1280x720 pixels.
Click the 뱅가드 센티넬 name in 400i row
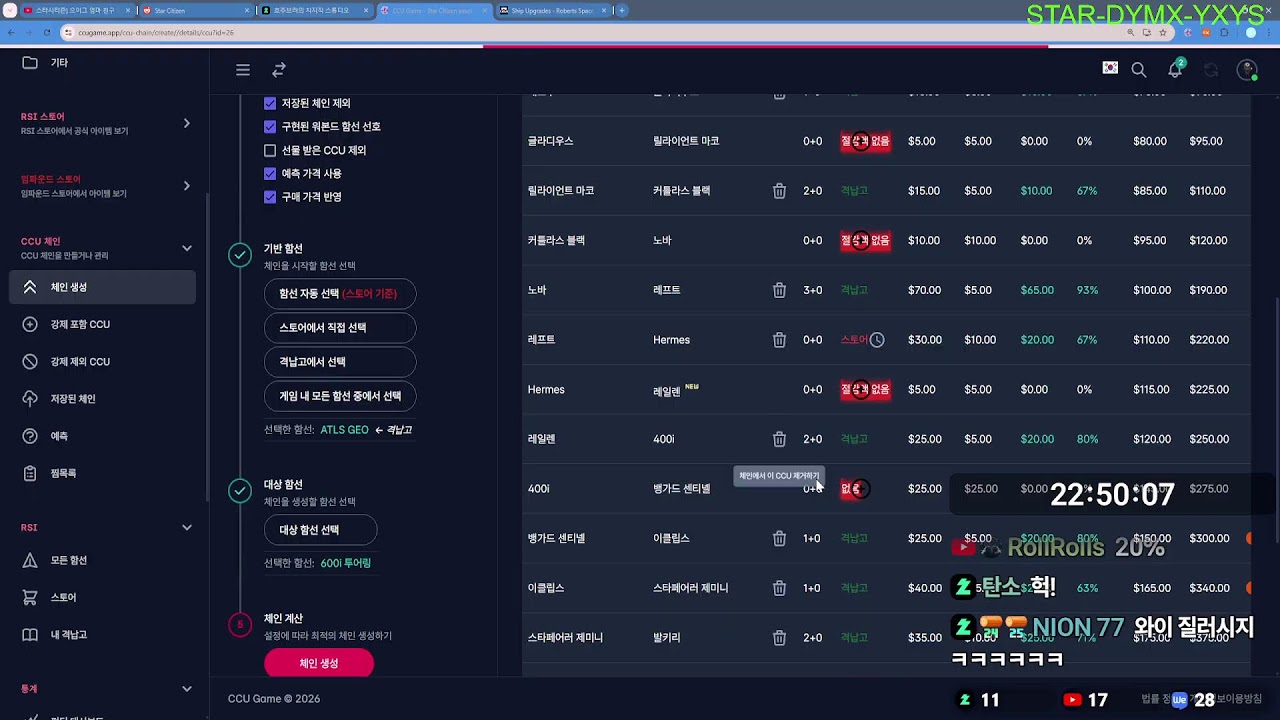(682, 489)
